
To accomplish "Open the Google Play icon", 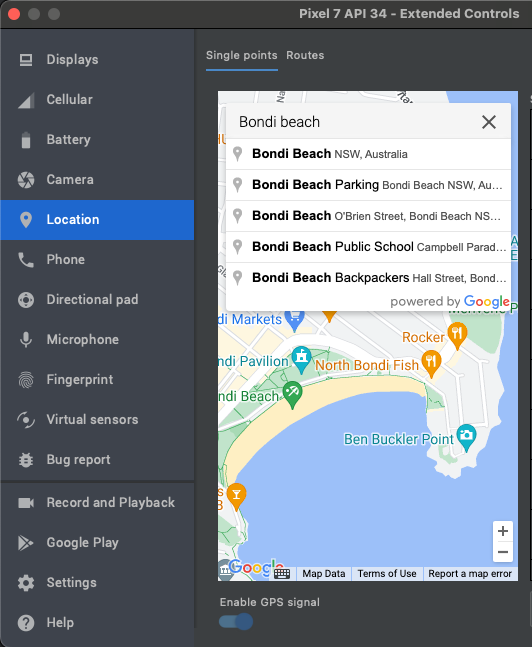I will coord(26,543).
